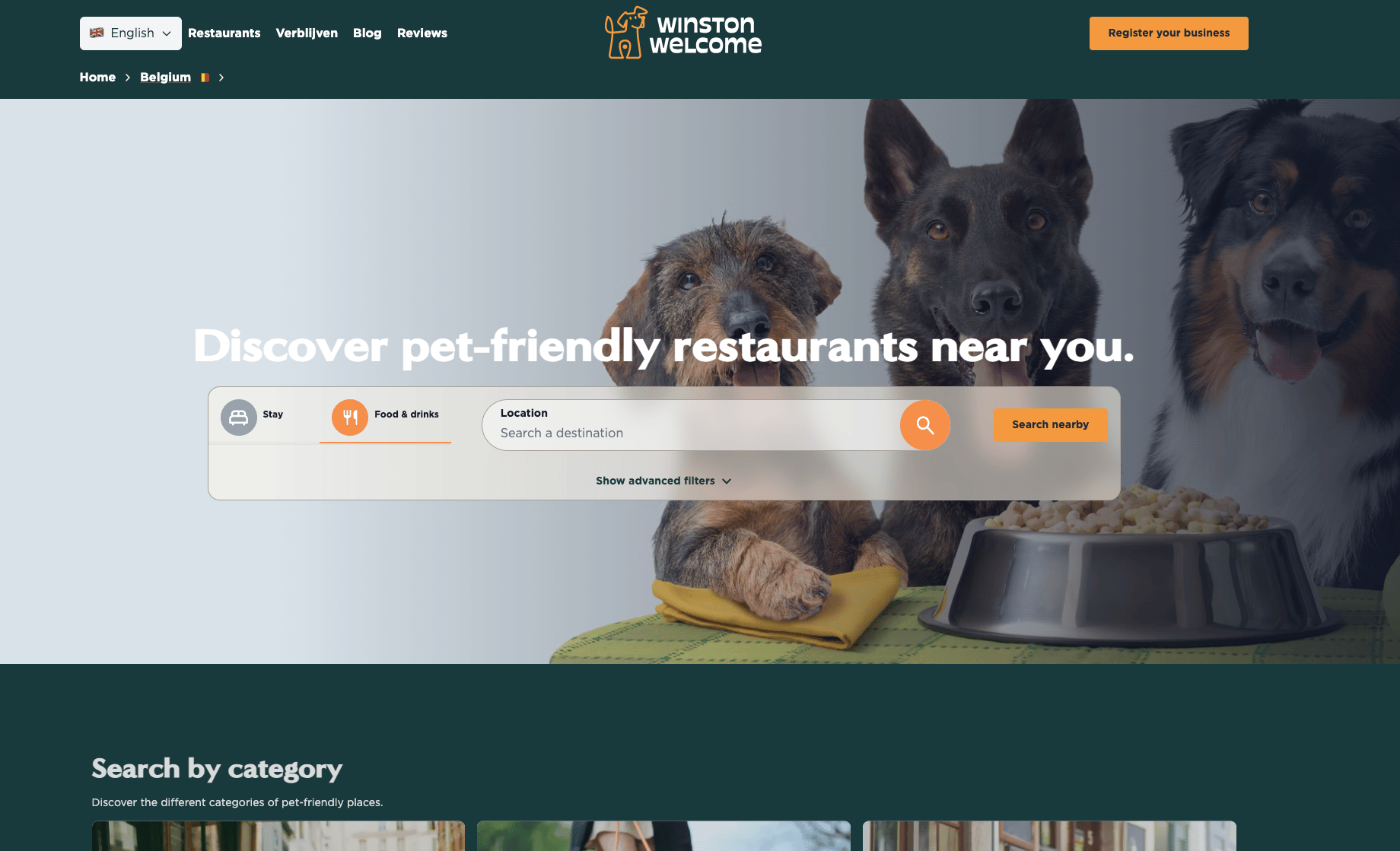Select the Food & drinks tab
Image resolution: width=1400 pixels, height=851 pixels.
[385, 418]
